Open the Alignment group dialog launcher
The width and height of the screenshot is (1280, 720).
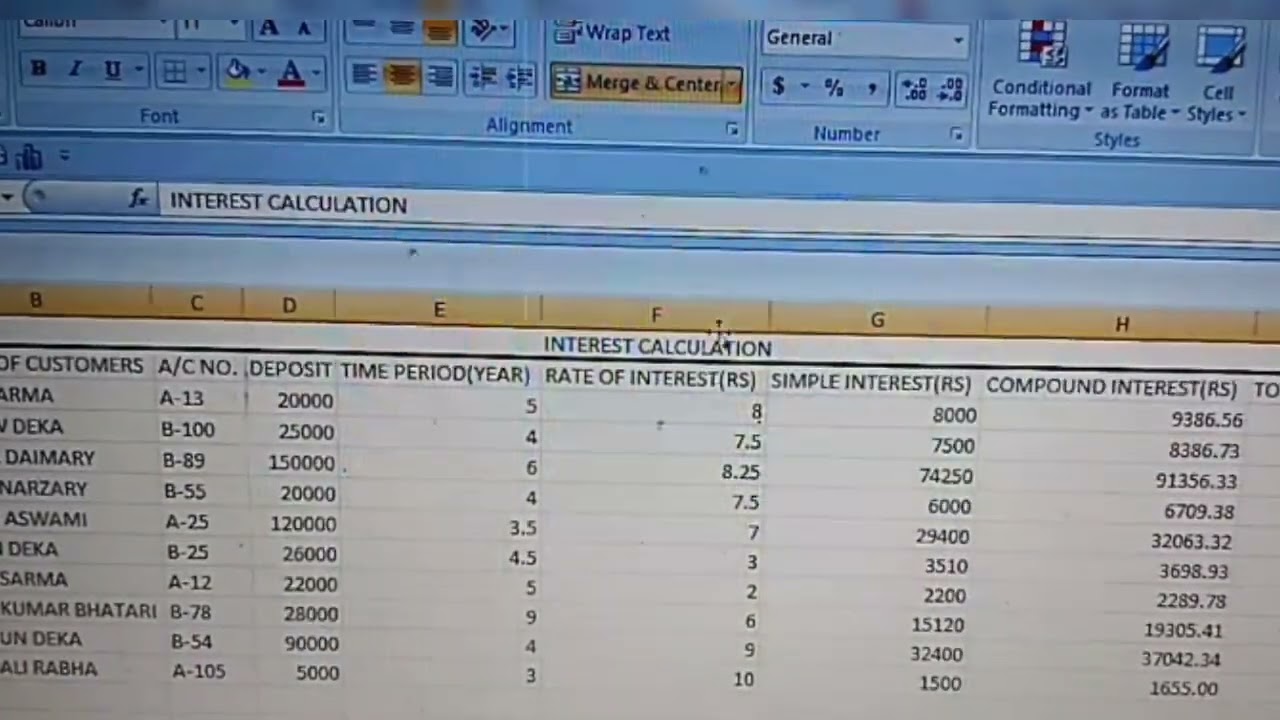point(732,129)
